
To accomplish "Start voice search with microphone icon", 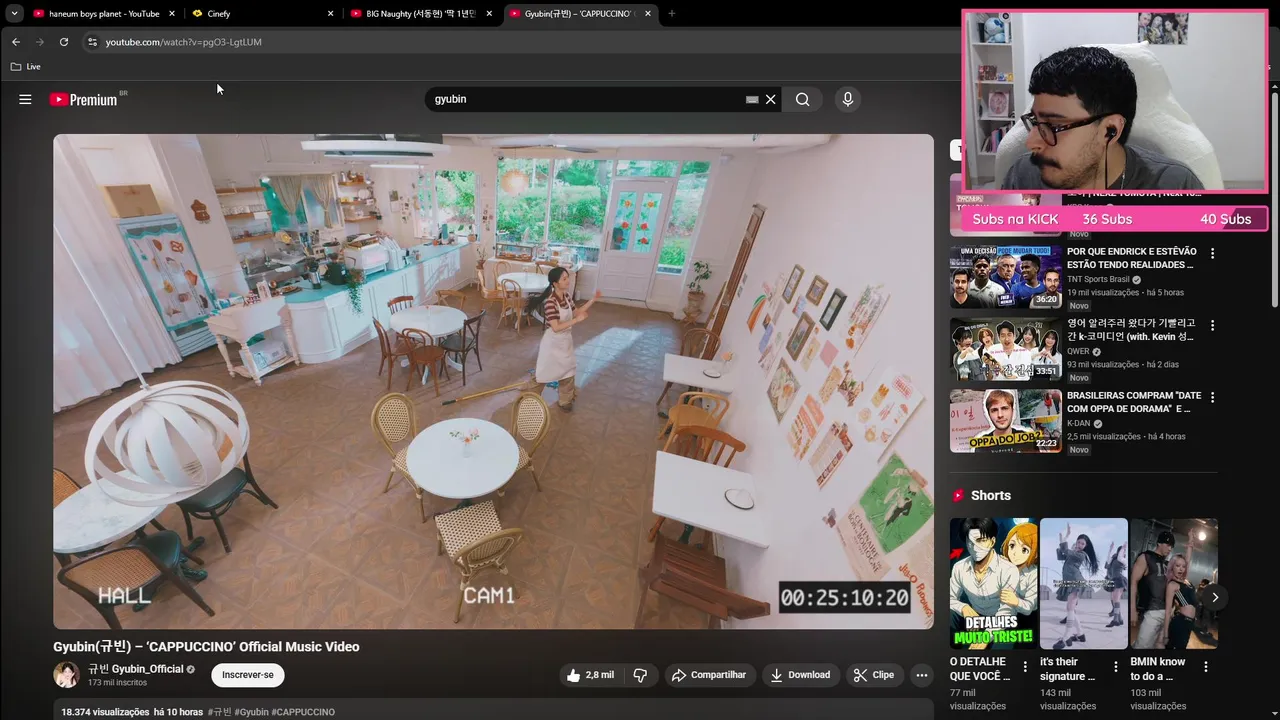I will [847, 99].
